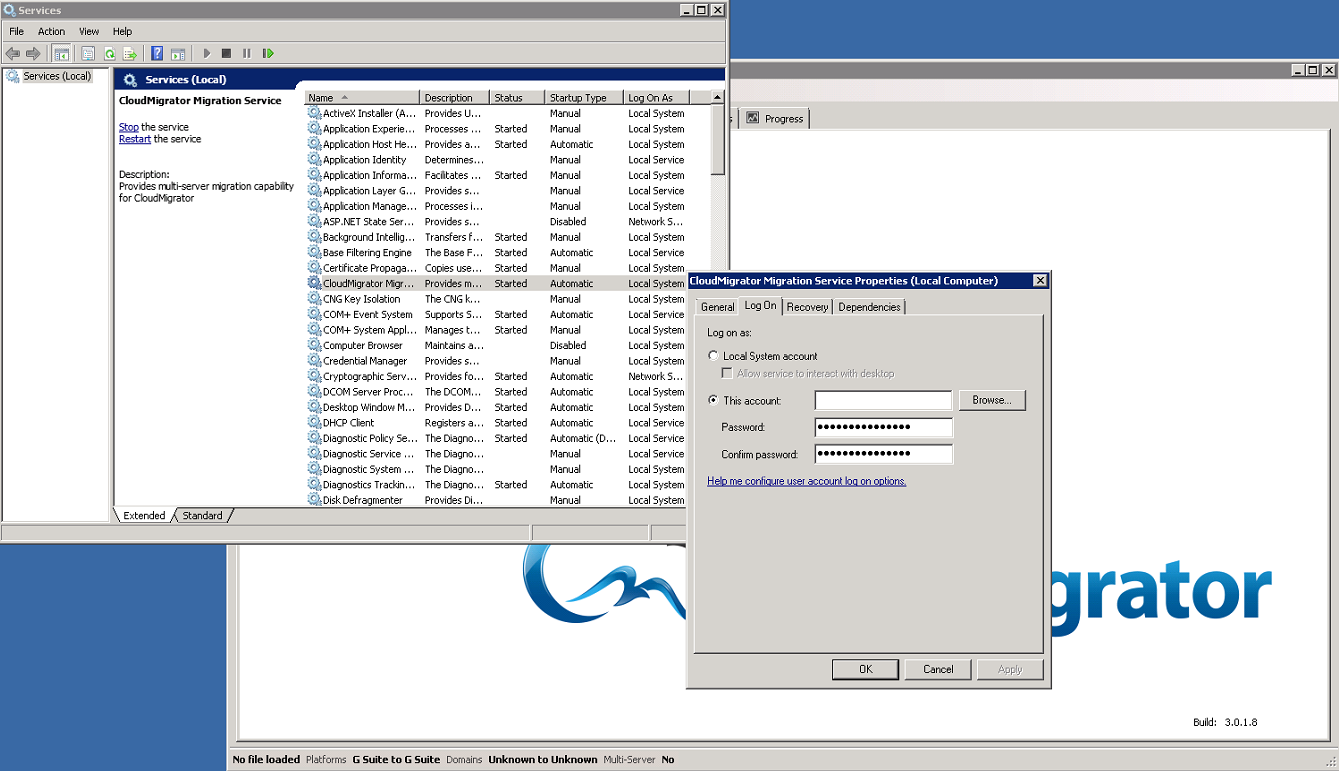Image resolution: width=1339 pixels, height=771 pixels.
Task: Click the Restart Service toolbar icon
Action: click(268, 53)
